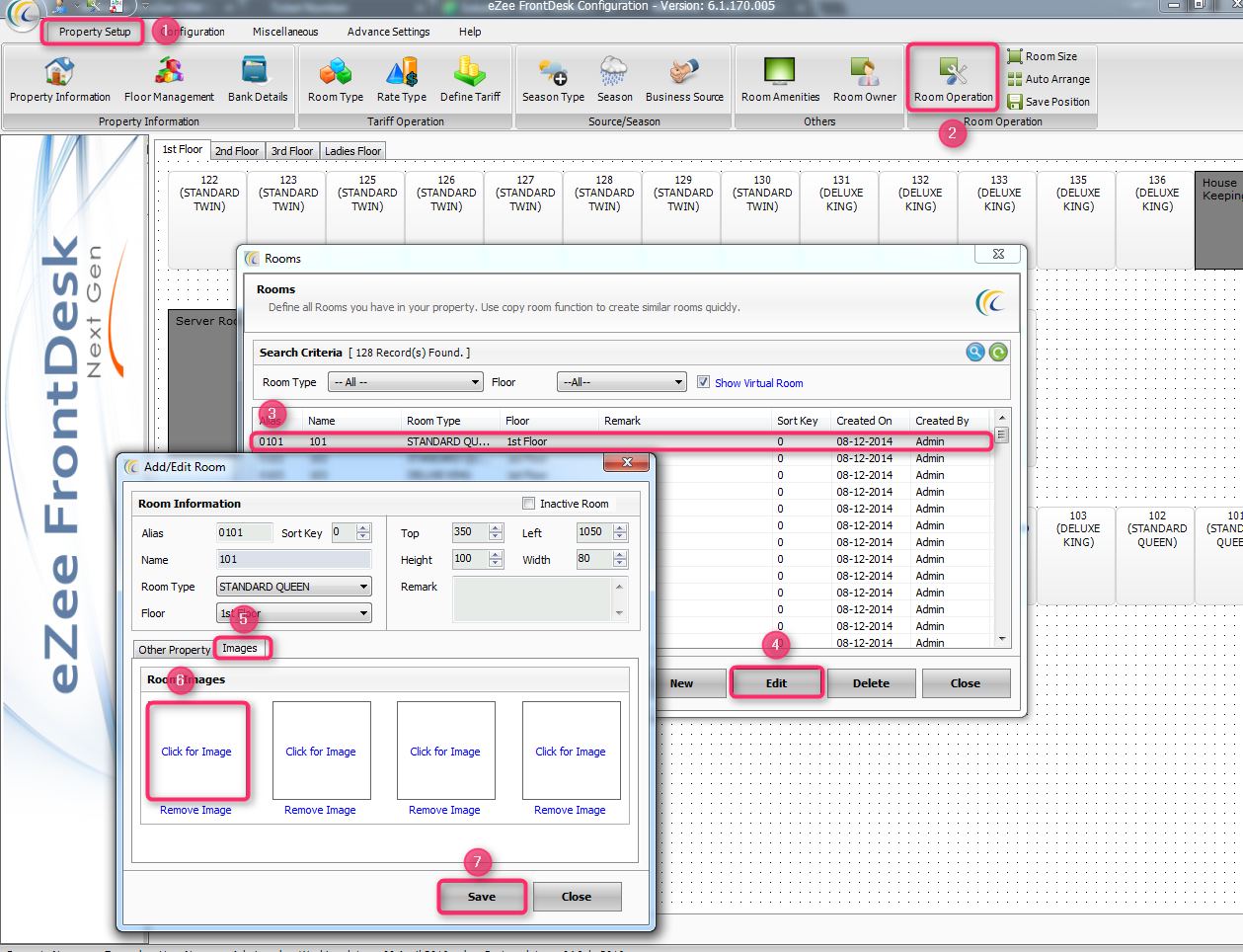Open Define Tariff tool
1243x952 pixels.
coord(470,79)
